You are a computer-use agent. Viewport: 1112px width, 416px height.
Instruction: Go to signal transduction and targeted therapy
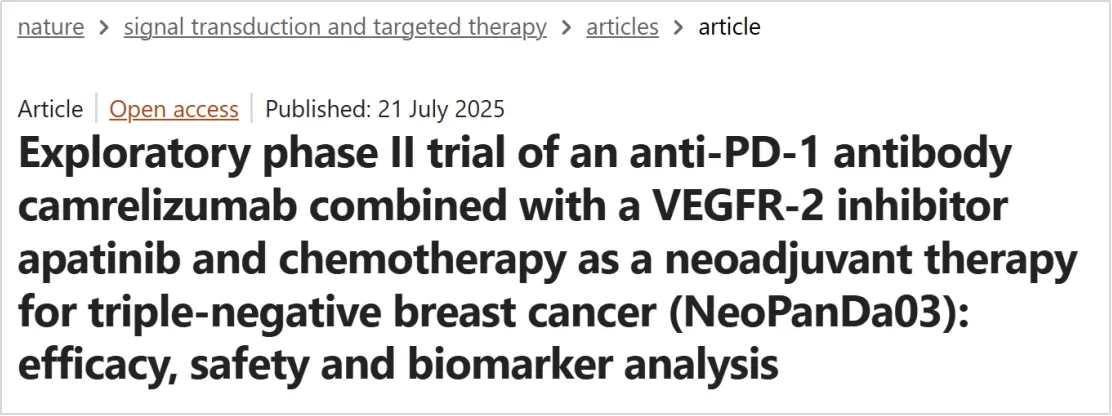pos(335,27)
